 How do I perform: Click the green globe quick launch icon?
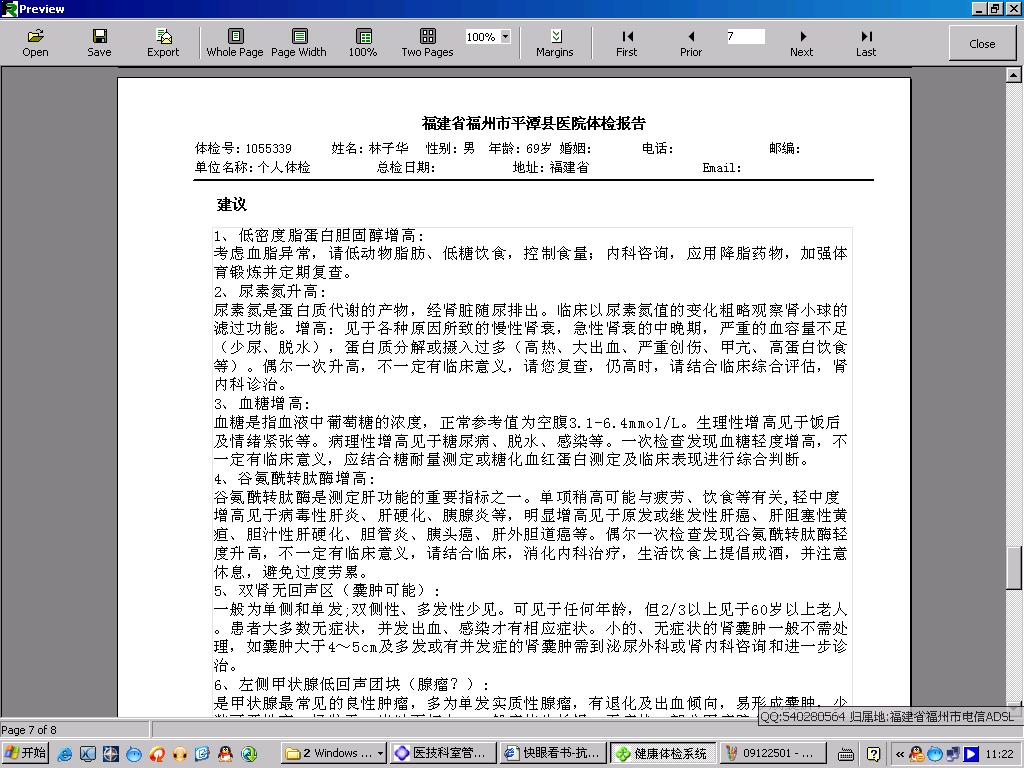tap(249, 754)
